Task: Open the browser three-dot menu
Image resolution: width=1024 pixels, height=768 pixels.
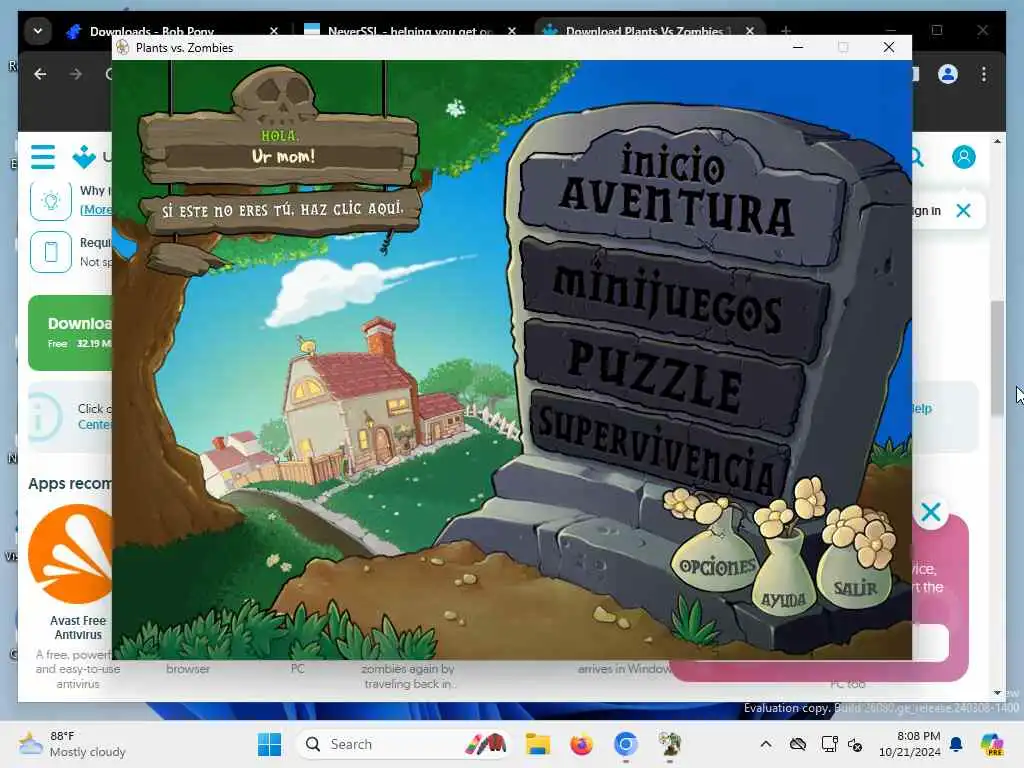Action: click(984, 74)
